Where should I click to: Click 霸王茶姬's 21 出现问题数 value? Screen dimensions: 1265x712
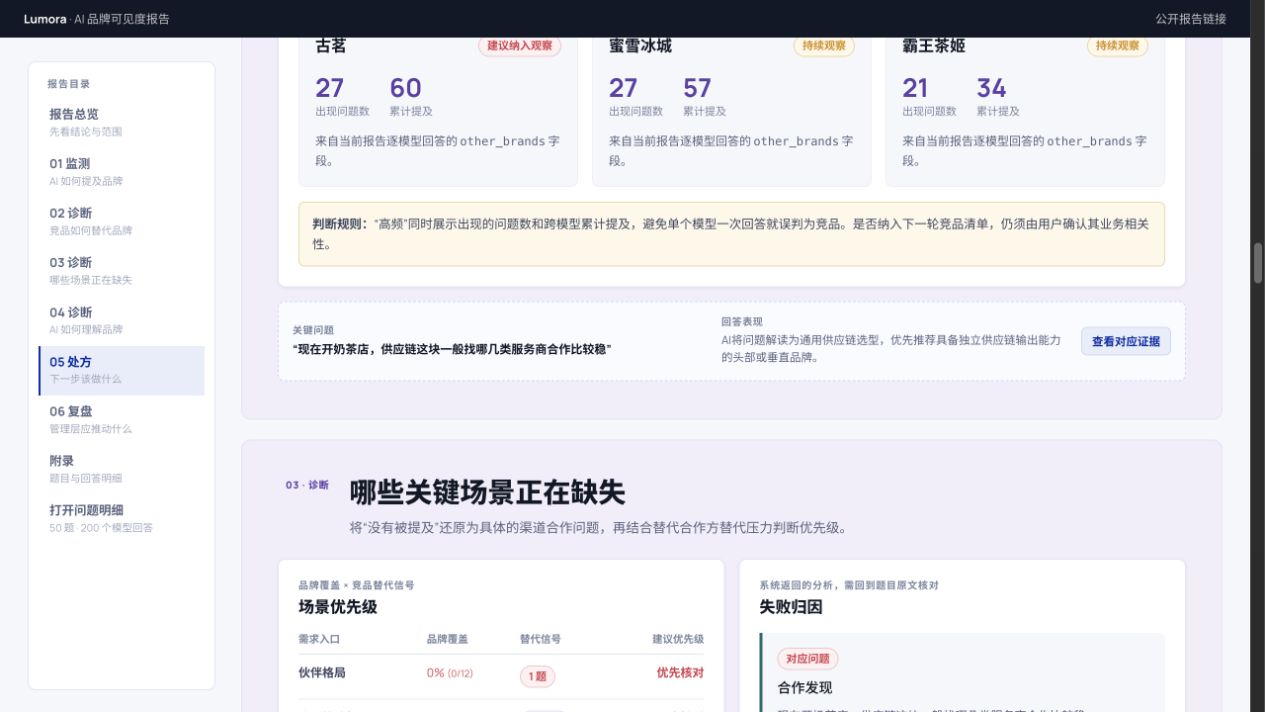[x=915, y=88]
